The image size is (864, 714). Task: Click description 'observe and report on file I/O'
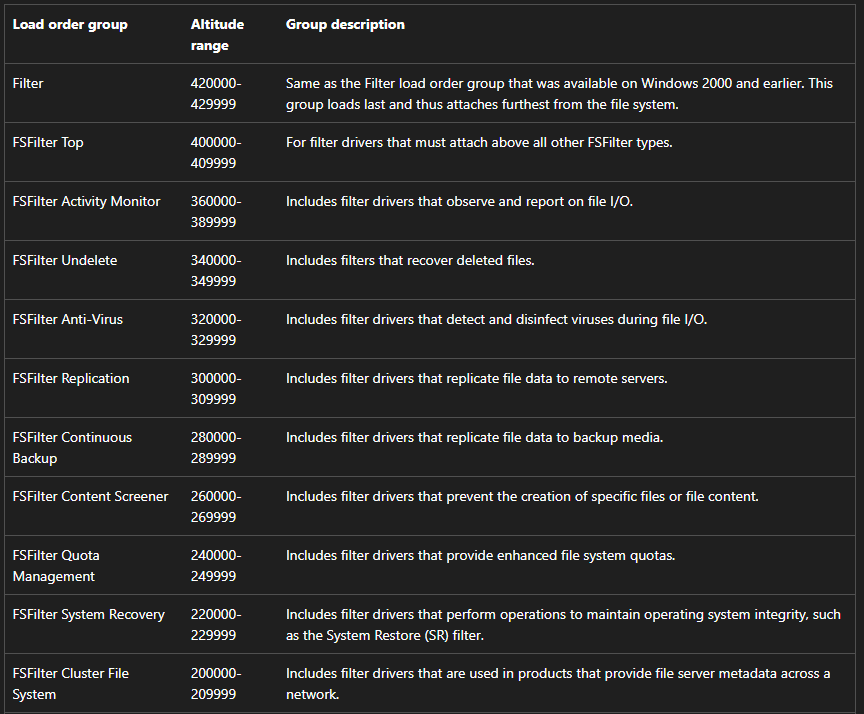click(x=459, y=201)
